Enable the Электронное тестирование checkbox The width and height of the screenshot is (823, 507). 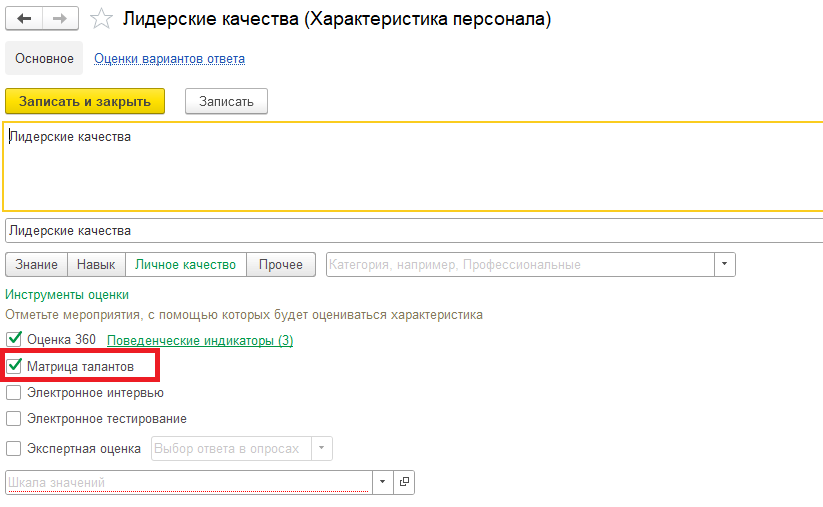click(x=14, y=419)
